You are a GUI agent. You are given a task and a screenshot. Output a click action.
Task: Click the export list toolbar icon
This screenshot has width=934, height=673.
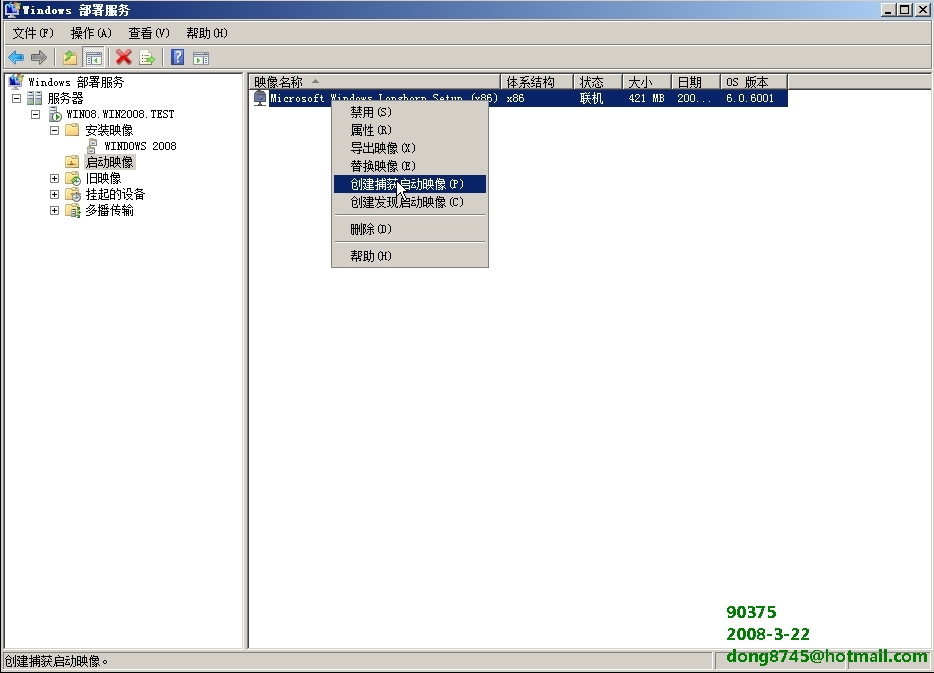coord(147,58)
